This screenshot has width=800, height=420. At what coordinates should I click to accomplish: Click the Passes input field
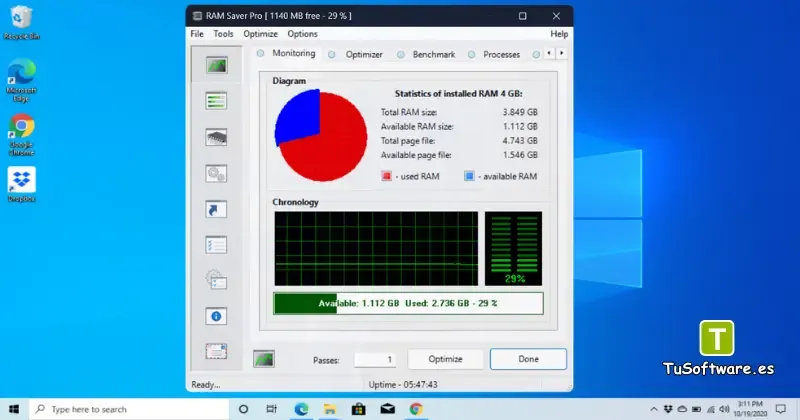click(x=375, y=359)
